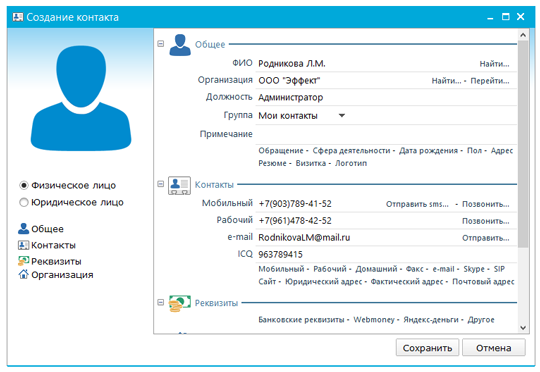The width and height of the screenshot is (540, 372).
Task: Click the card icon next to Контакты in sidebar
Action: (23, 245)
